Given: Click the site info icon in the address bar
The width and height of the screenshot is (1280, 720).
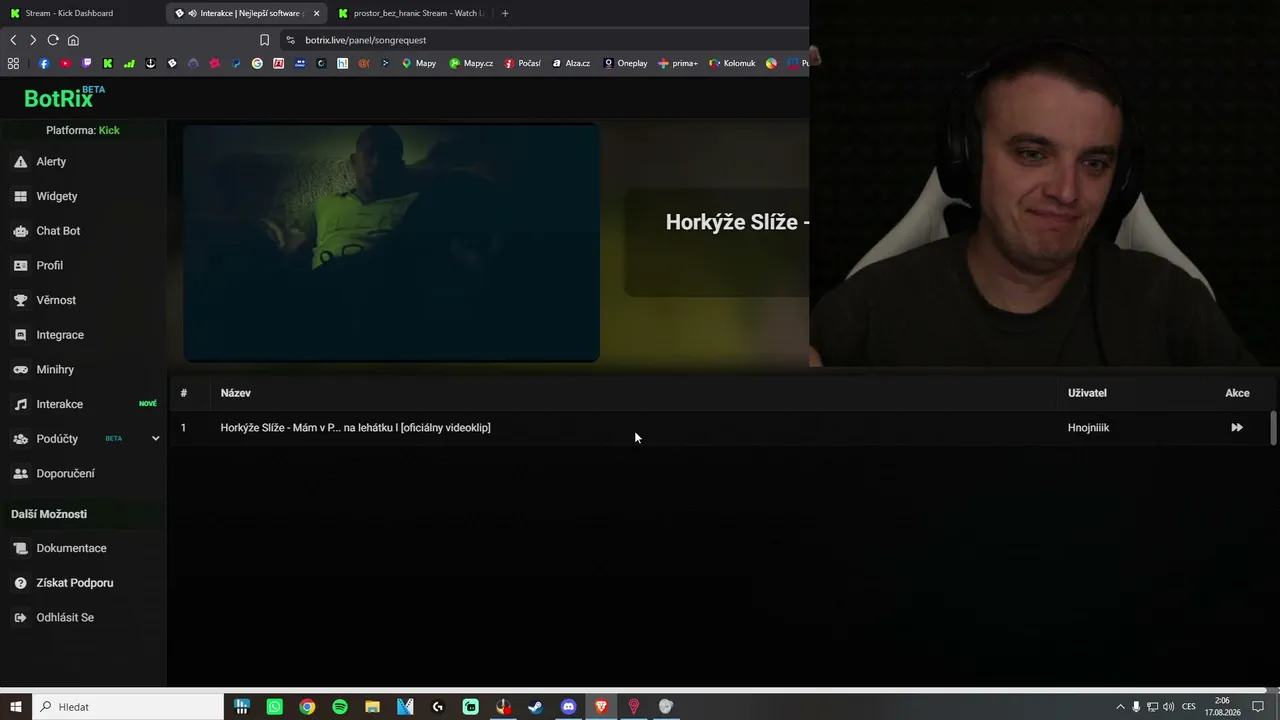Looking at the screenshot, I should point(290,40).
